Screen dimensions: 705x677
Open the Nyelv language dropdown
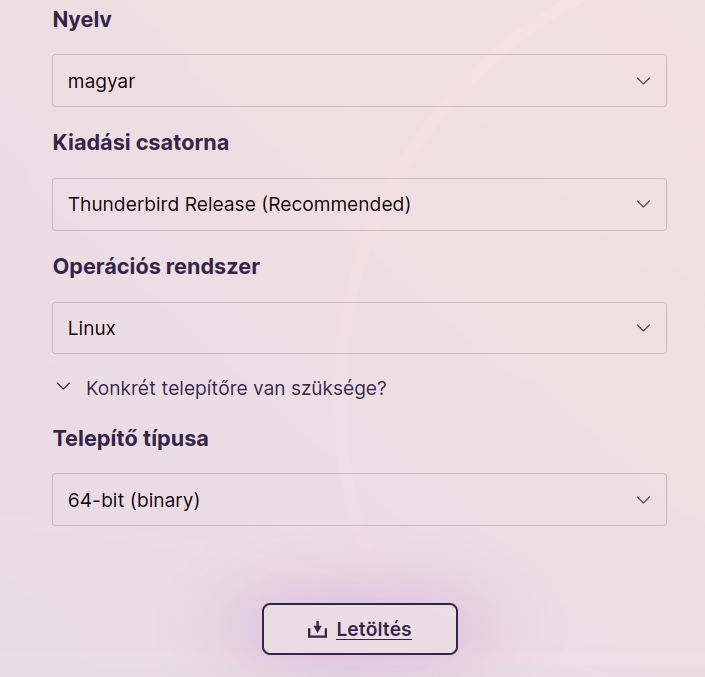[359, 80]
